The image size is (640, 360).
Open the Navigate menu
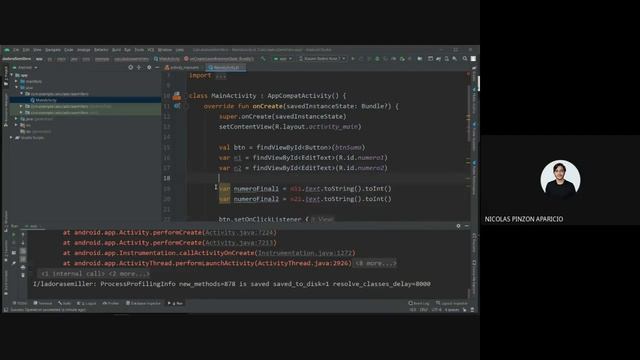click(x=53, y=50)
